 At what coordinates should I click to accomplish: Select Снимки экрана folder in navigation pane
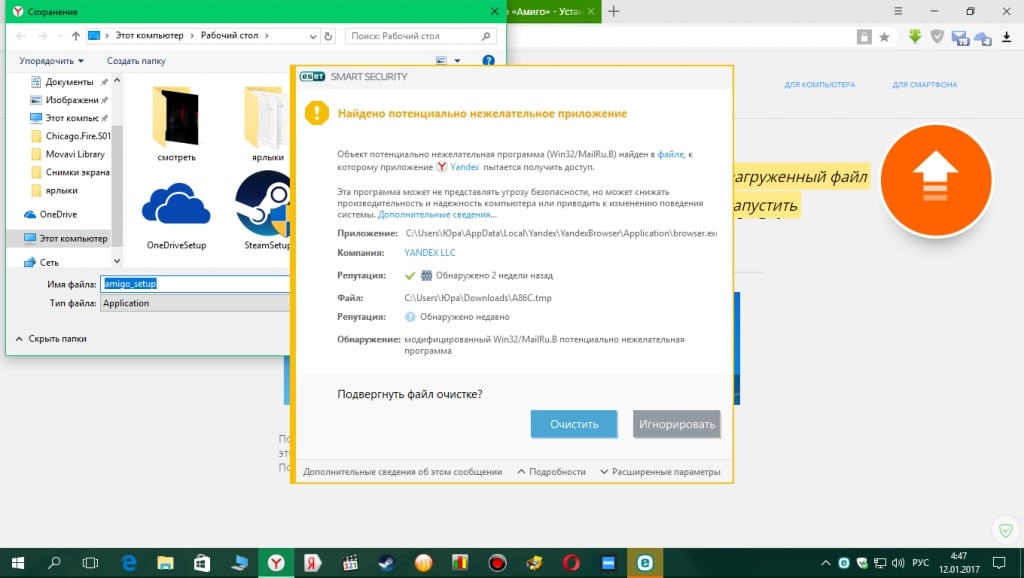pyautogui.click(x=71, y=172)
